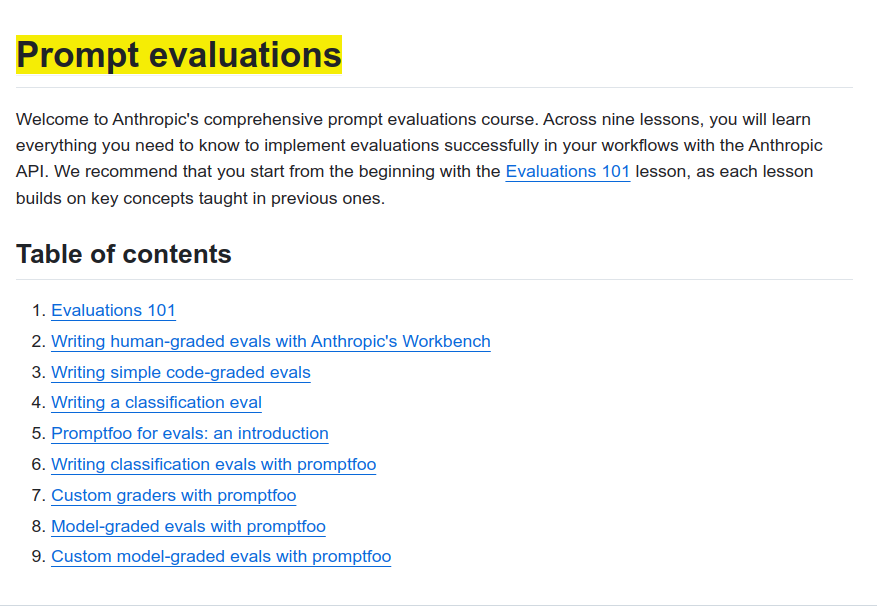
Task: Click the Table of contents heading
Action: 124,254
